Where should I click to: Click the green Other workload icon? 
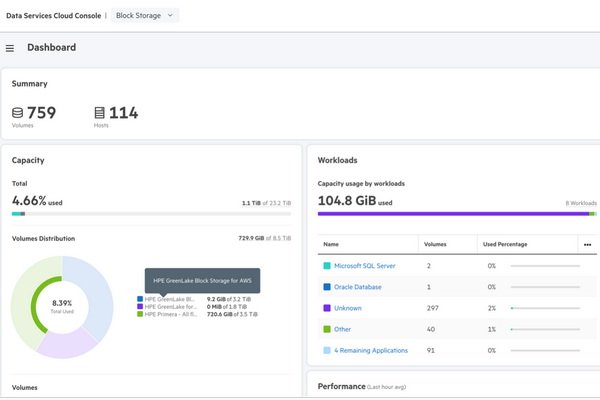[x=326, y=329]
